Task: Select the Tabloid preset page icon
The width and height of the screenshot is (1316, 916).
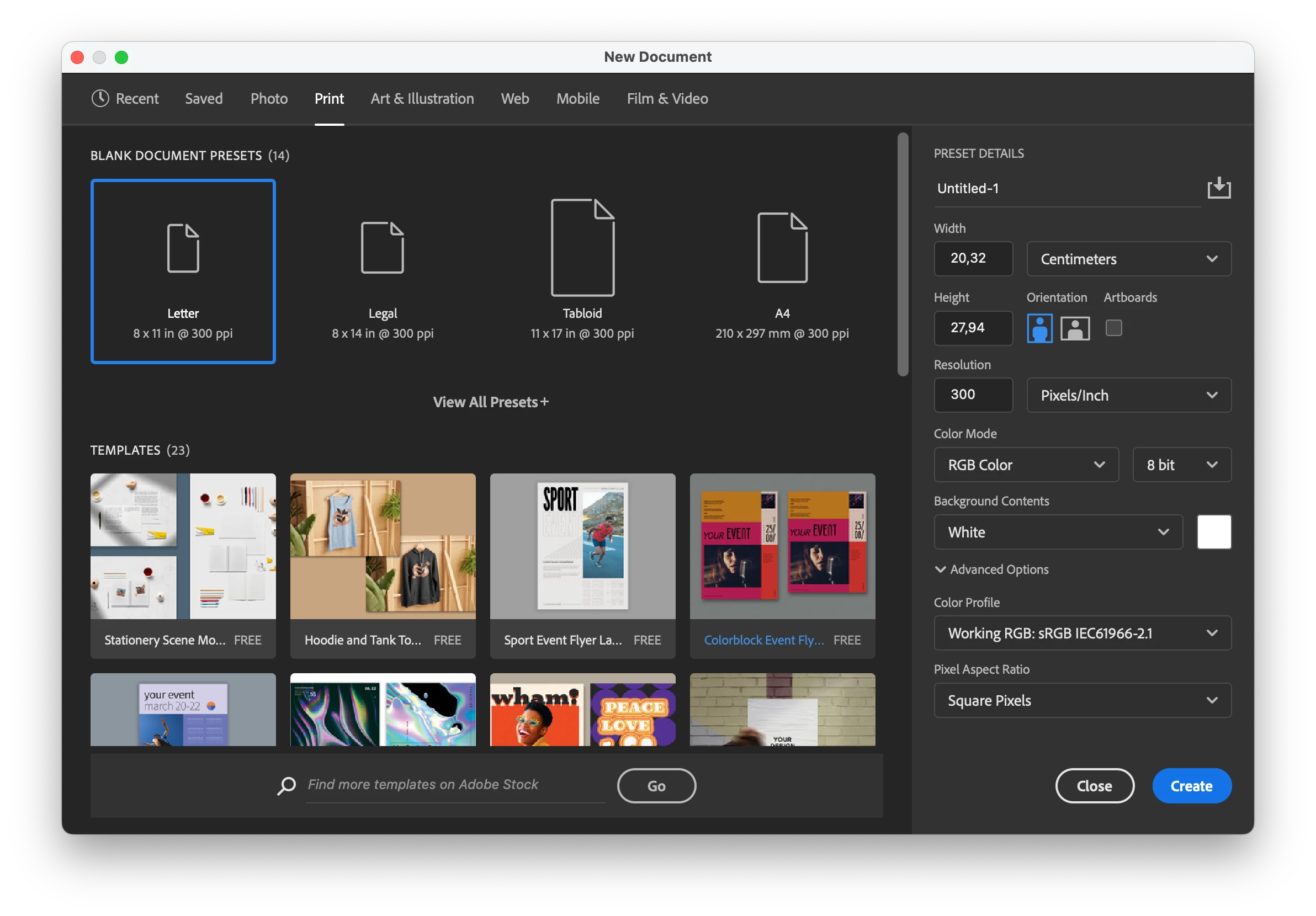Action: click(x=582, y=247)
